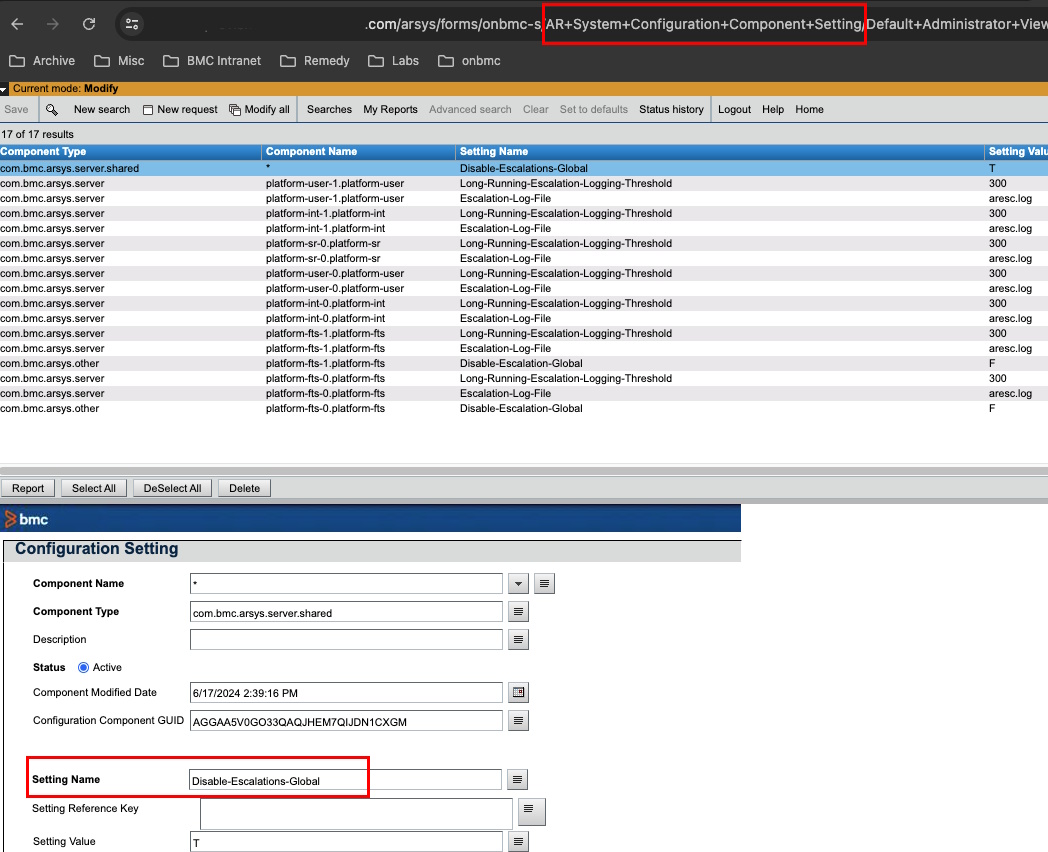Select the com.bmc.arsys.other row for platform-fts-1.platform-fts
Viewport: 1048px width, 852px height.
click(524, 364)
